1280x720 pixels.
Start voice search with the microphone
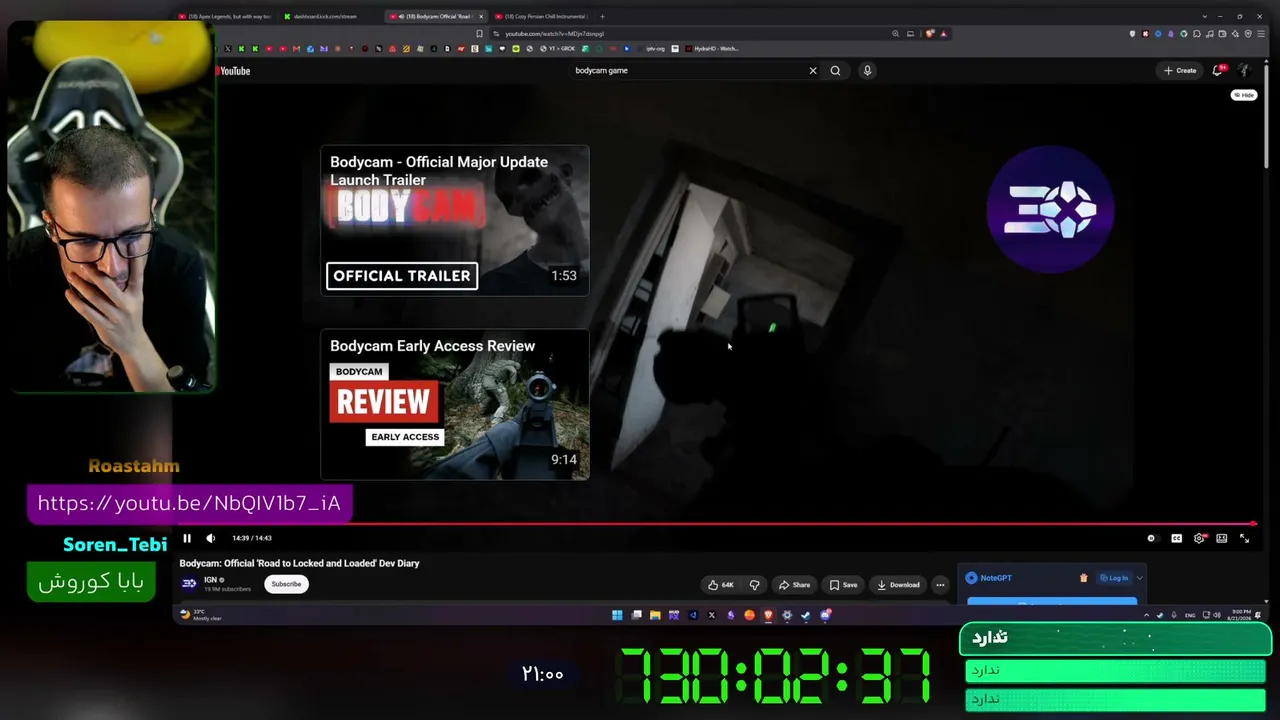(x=867, y=71)
